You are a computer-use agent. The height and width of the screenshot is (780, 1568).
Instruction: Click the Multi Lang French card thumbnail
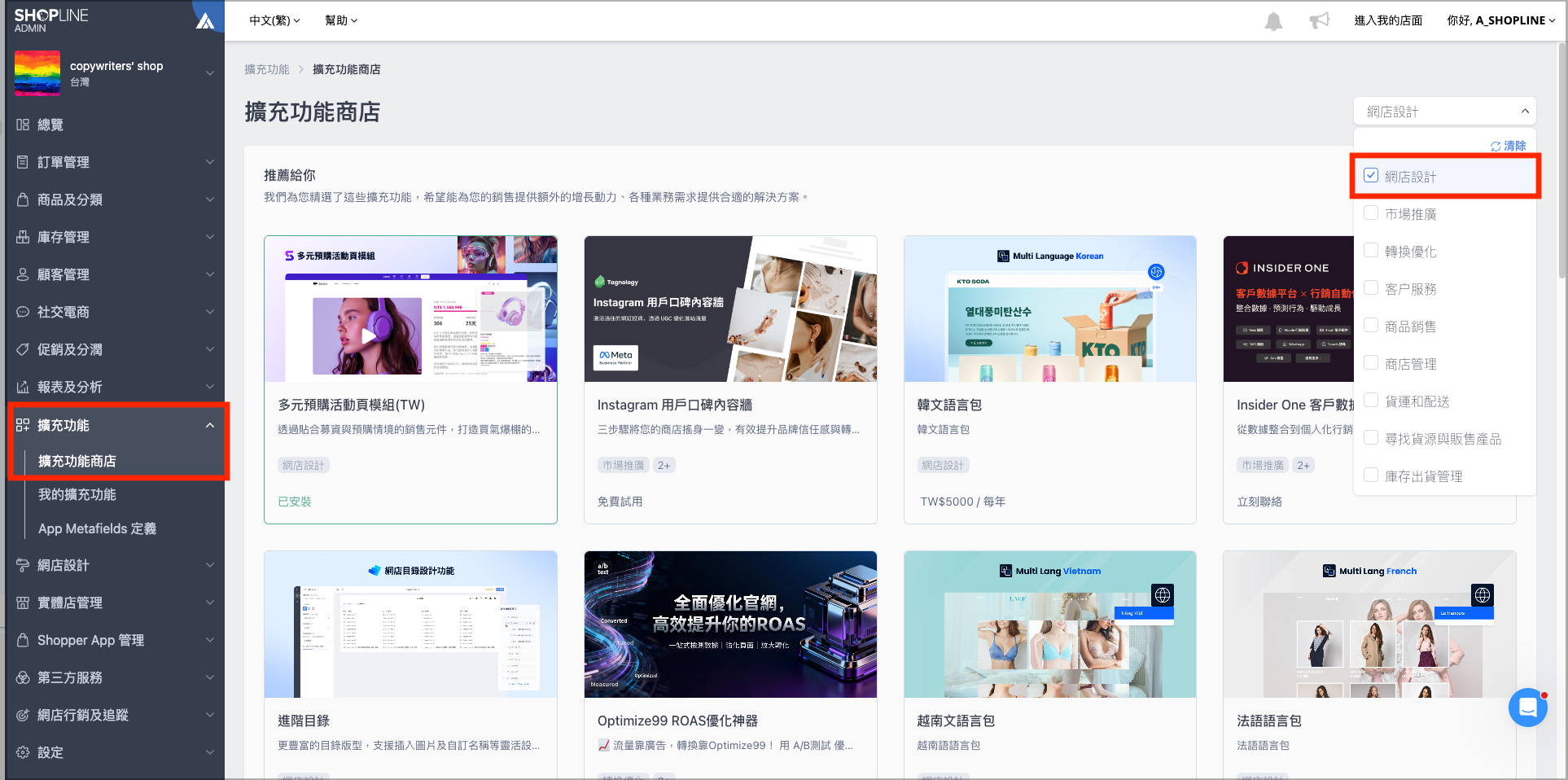tap(1369, 624)
